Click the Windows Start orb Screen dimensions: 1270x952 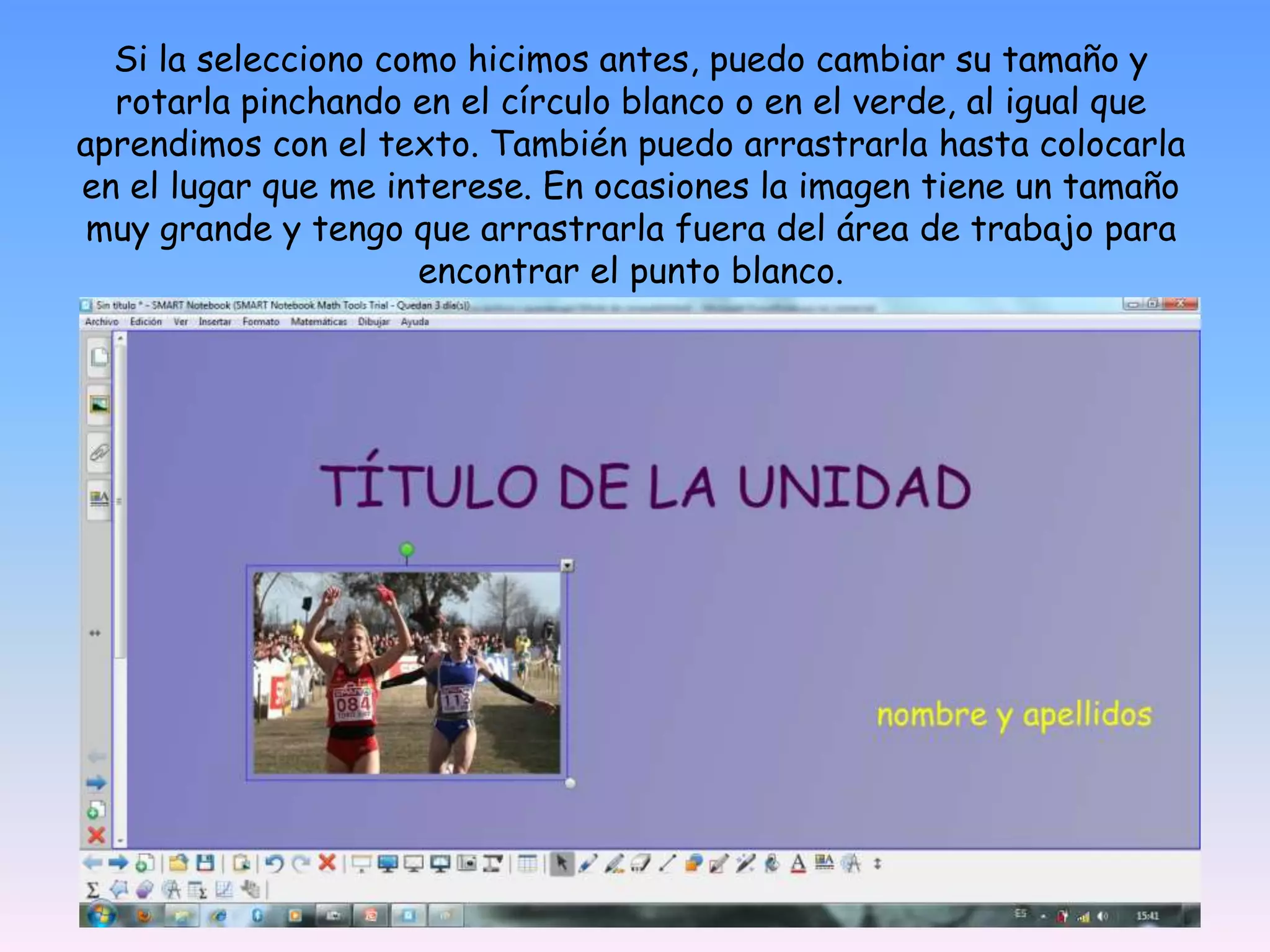(101, 915)
